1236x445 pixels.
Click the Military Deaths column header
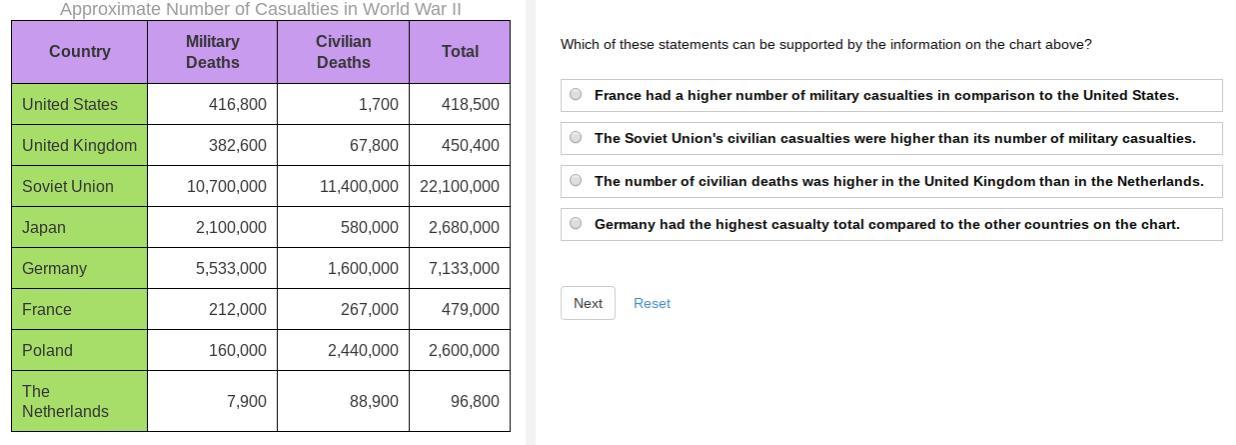click(212, 52)
